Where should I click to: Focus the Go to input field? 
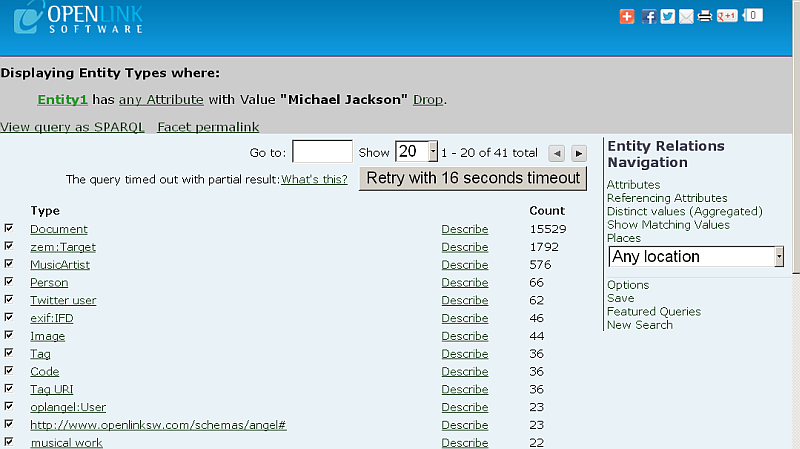322,152
